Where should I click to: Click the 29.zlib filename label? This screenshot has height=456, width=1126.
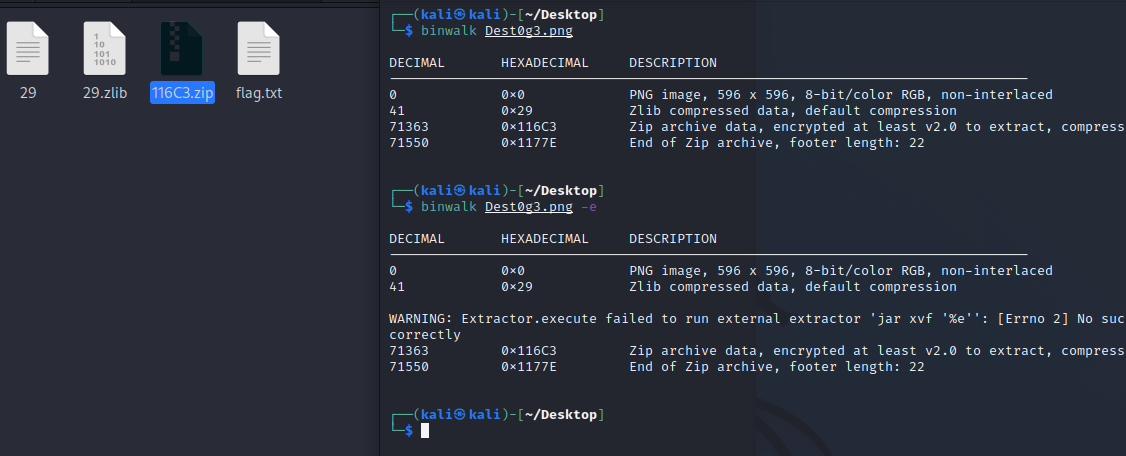tap(105, 94)
